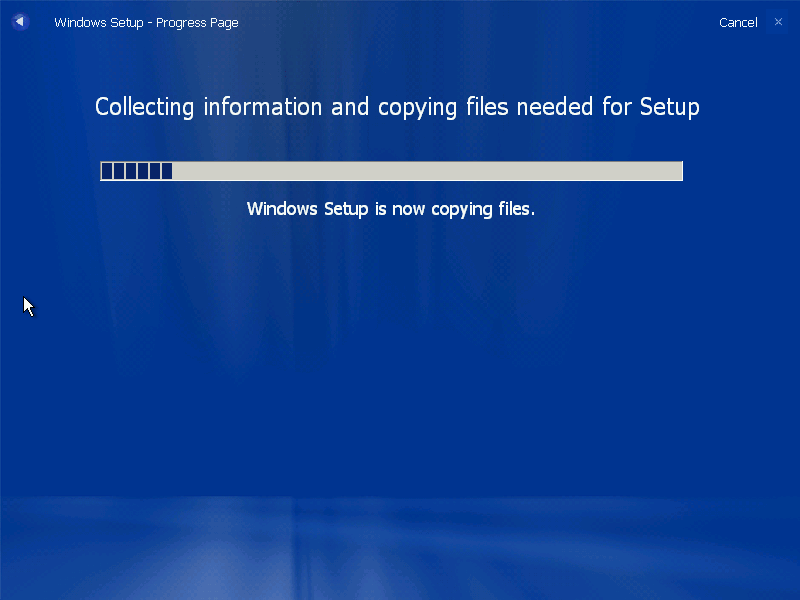Click the 'Collecting information' heading text
The width and height of the screenshot is (800, 600).
pos(397,107)
